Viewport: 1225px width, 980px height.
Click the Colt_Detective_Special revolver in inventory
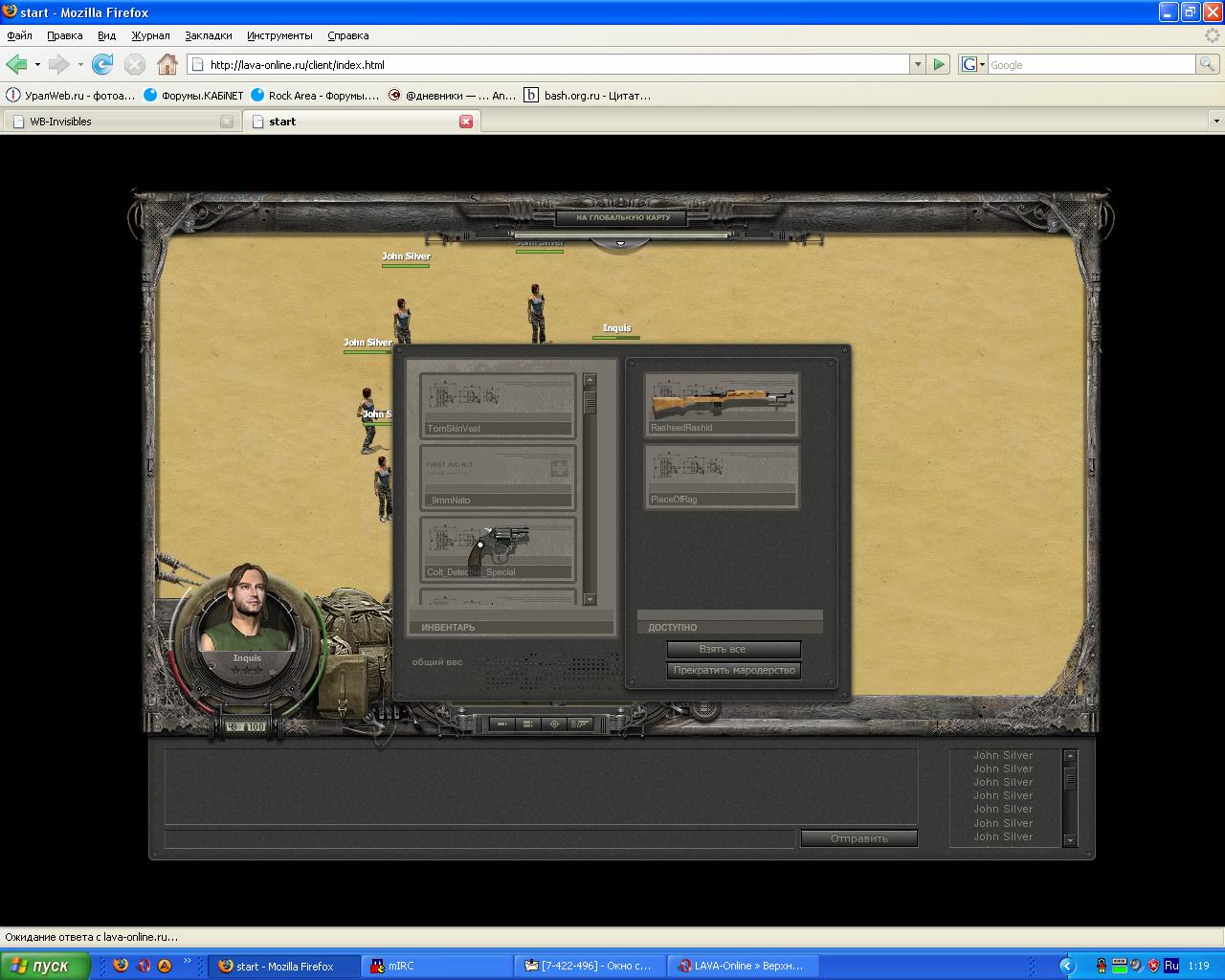pyautogui.click(x=498, y=548)
